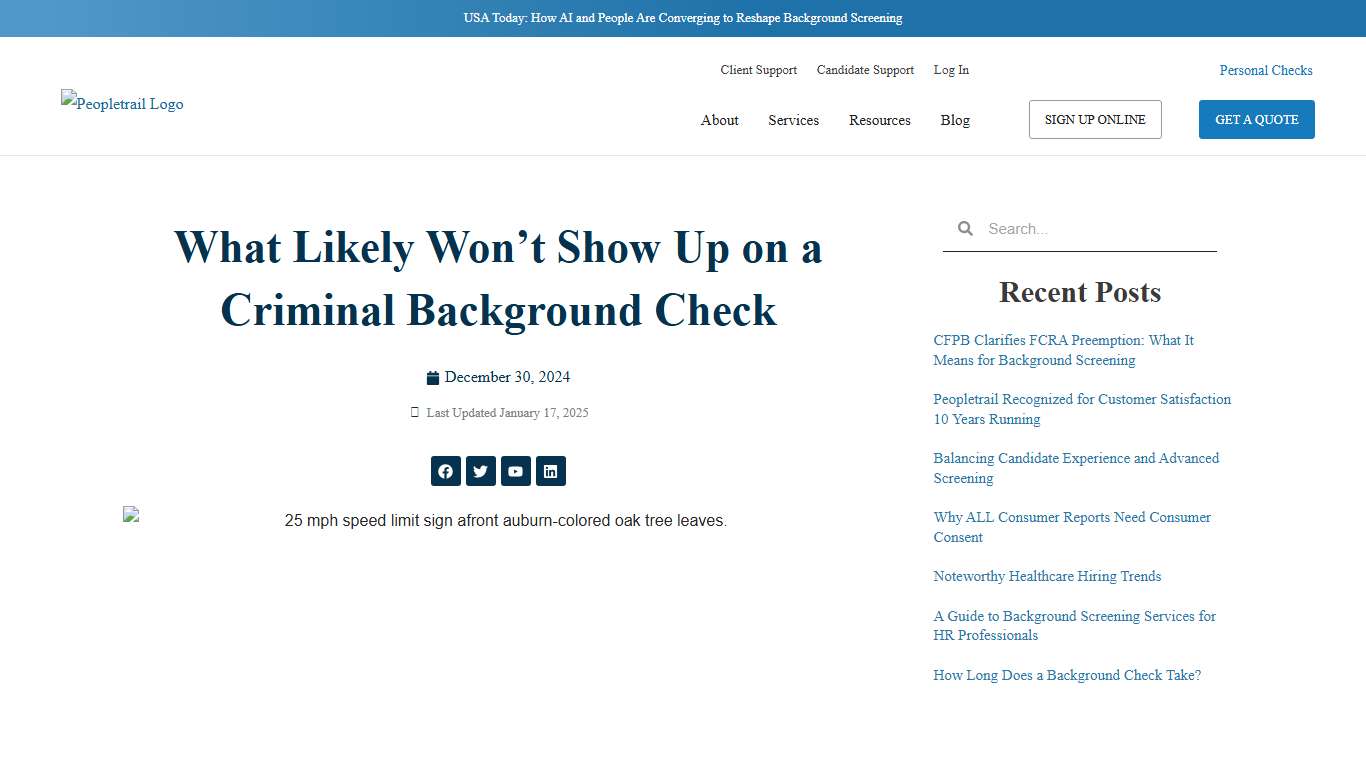Click the calendar icon beside December 30

click(432, 377)
